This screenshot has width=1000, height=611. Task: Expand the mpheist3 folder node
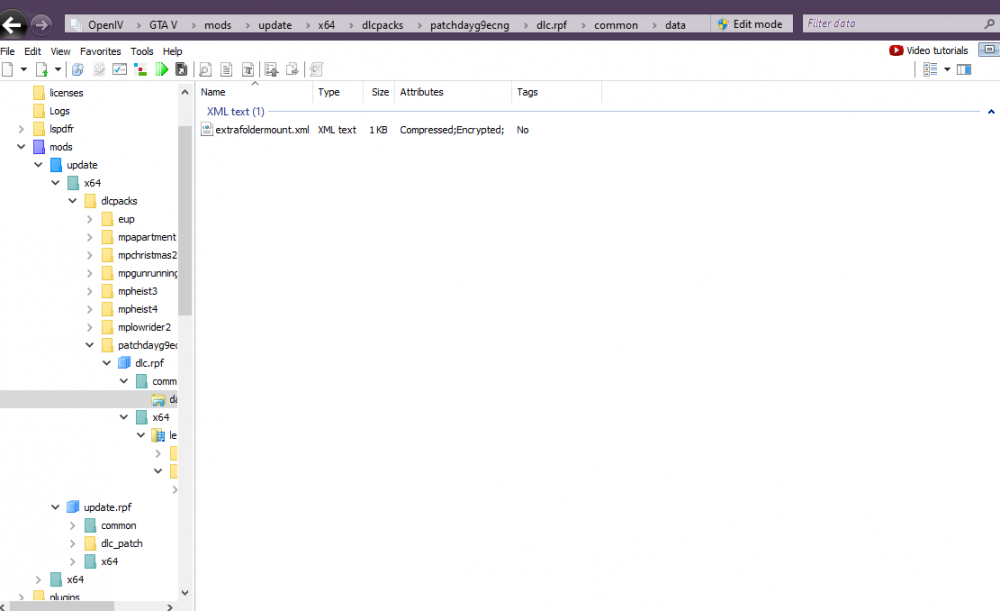pos(90,291)
